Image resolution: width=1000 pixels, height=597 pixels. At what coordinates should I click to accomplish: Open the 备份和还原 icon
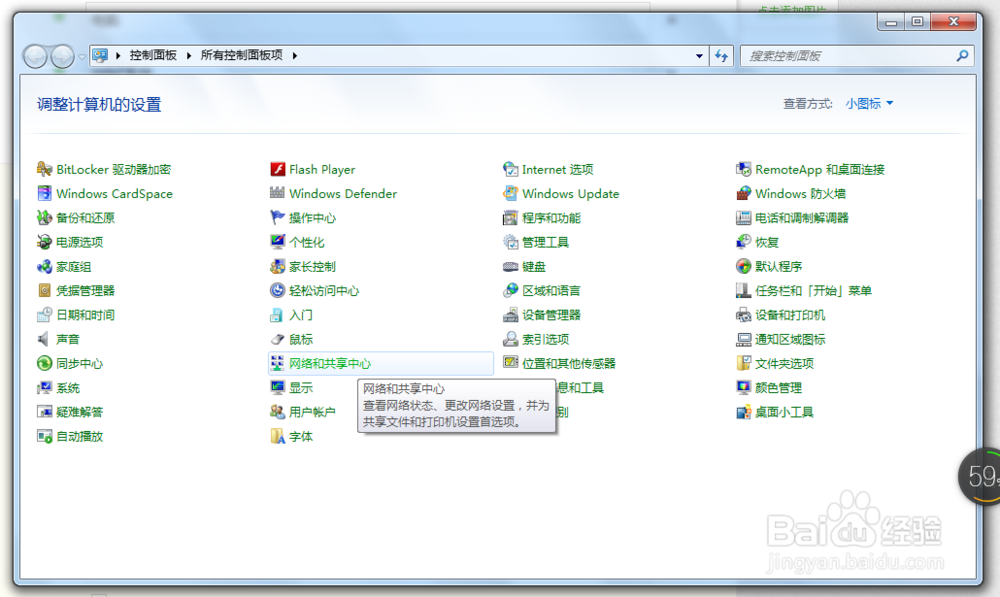[x=44, y=217]
